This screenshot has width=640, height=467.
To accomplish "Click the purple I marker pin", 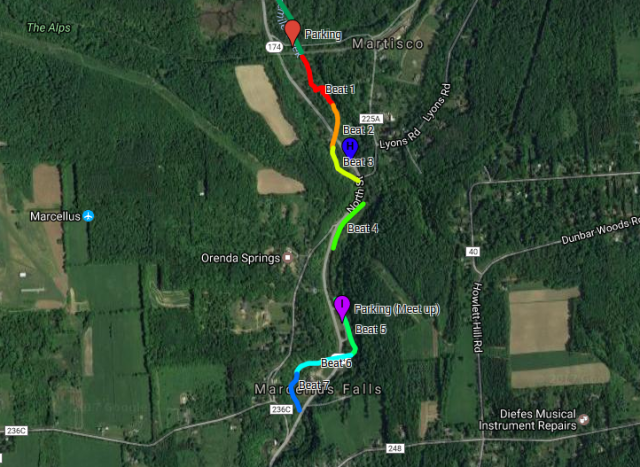I will (342, 307).
